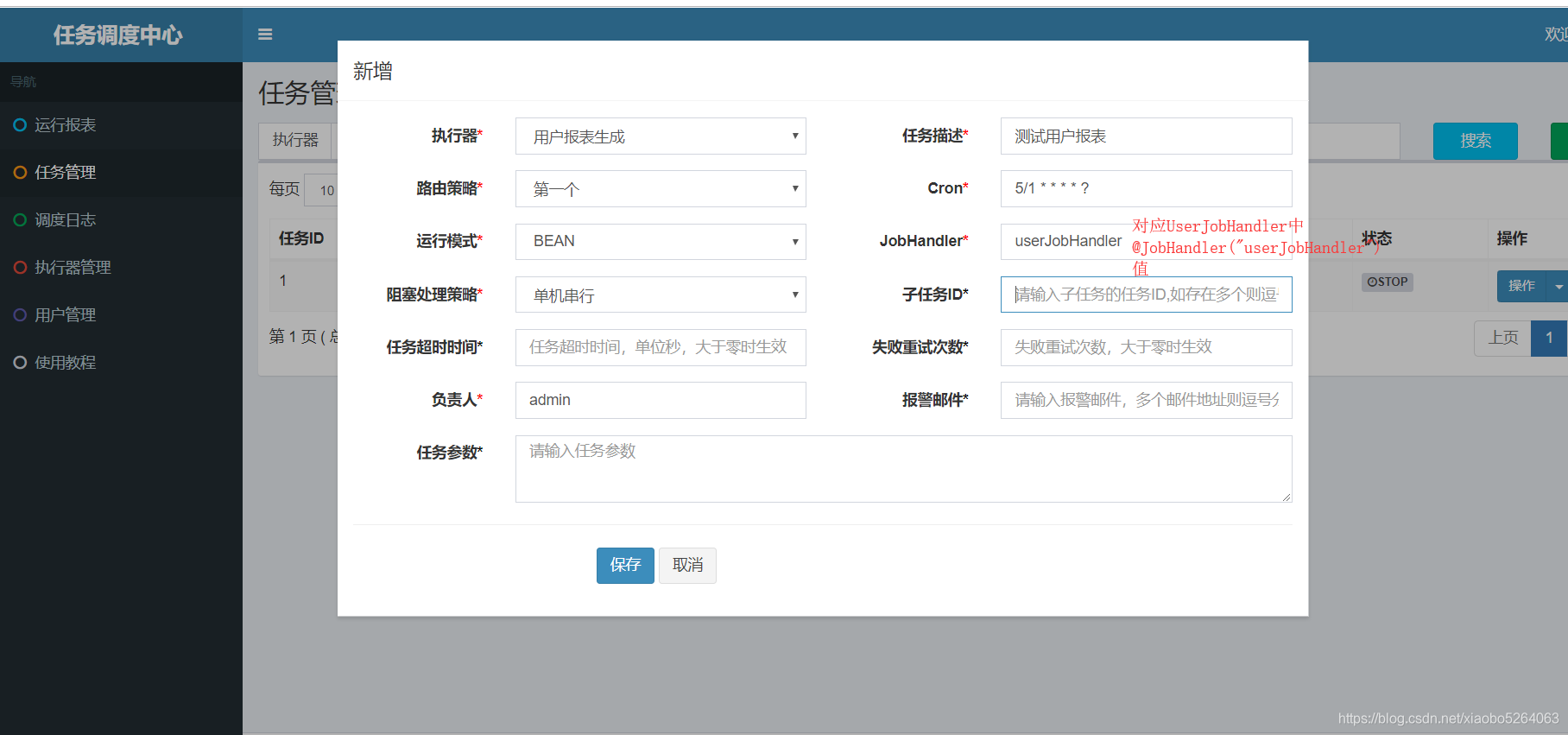
Task: Click the 负责人 input with admin
Action: click(661, 400)
